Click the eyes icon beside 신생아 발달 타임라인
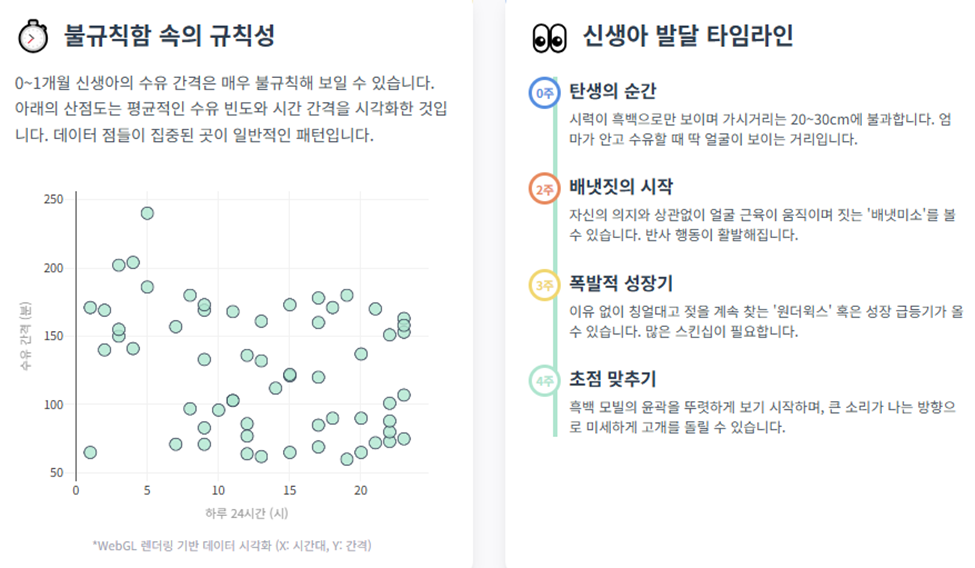 click(x=550, y=39)
